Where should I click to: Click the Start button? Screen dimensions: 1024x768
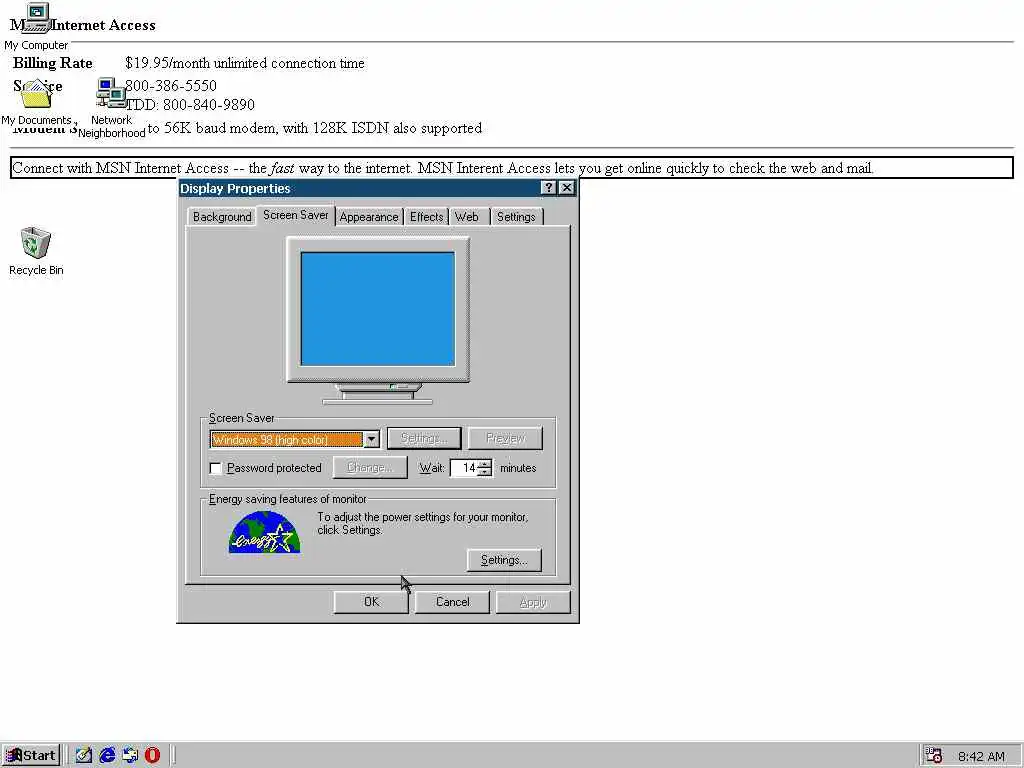(x=31, y=755)
